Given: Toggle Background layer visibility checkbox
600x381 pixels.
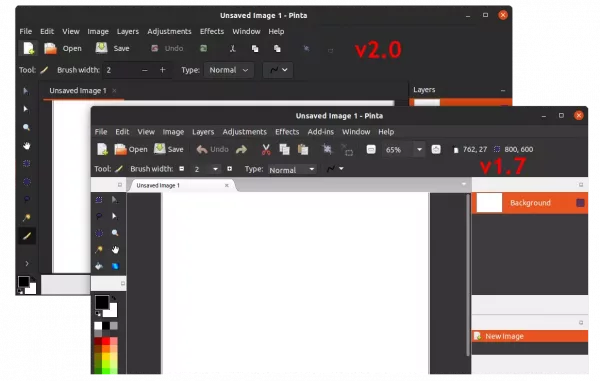Looking at the screenshot, I should click(x=580, y=203).
